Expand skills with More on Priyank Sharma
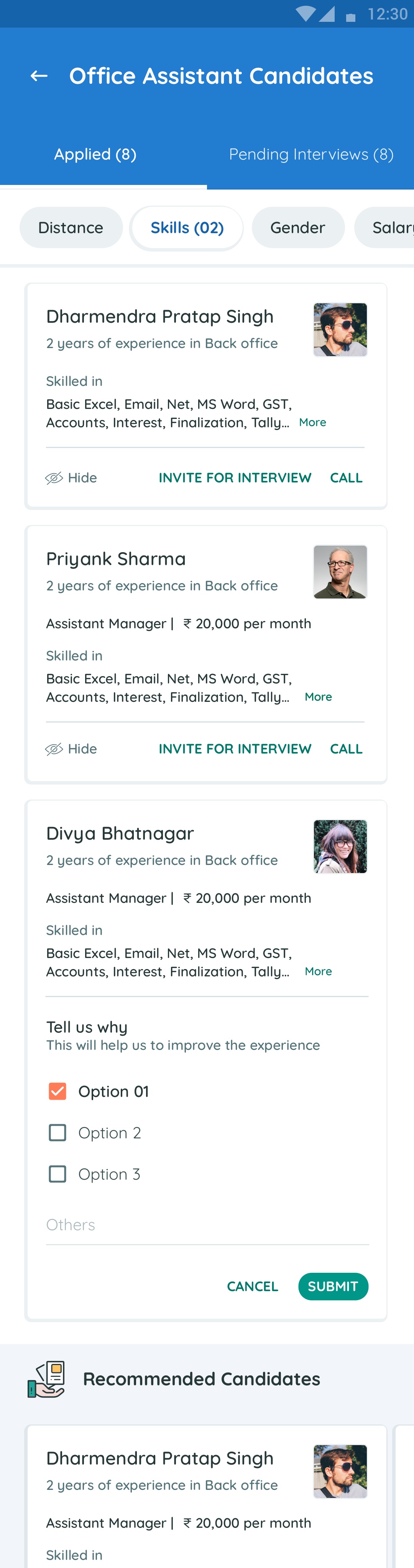The image size is (414, 1568). pos(318,697)
